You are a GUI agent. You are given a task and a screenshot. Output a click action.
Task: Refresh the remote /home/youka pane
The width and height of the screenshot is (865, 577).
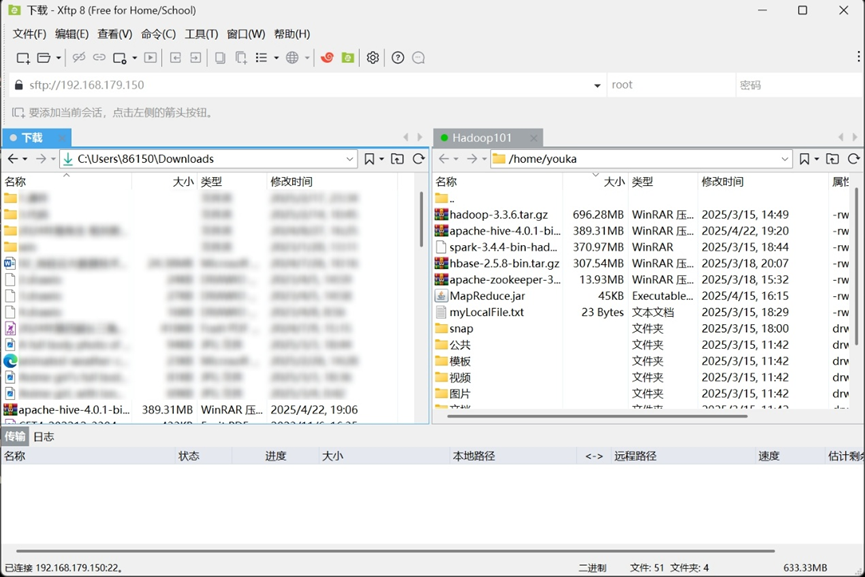[854, 159]
